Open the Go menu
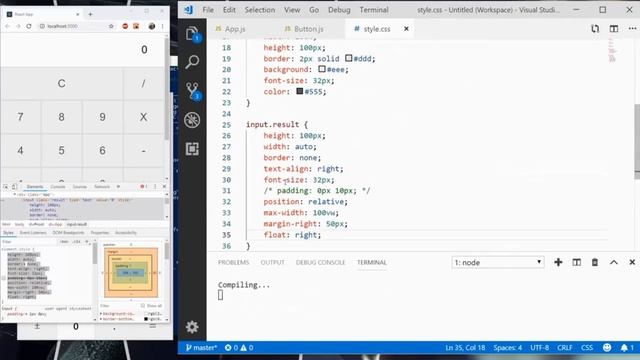Image resolution: width=640 pixels, height=360 pixels. (x=313, y=10)
